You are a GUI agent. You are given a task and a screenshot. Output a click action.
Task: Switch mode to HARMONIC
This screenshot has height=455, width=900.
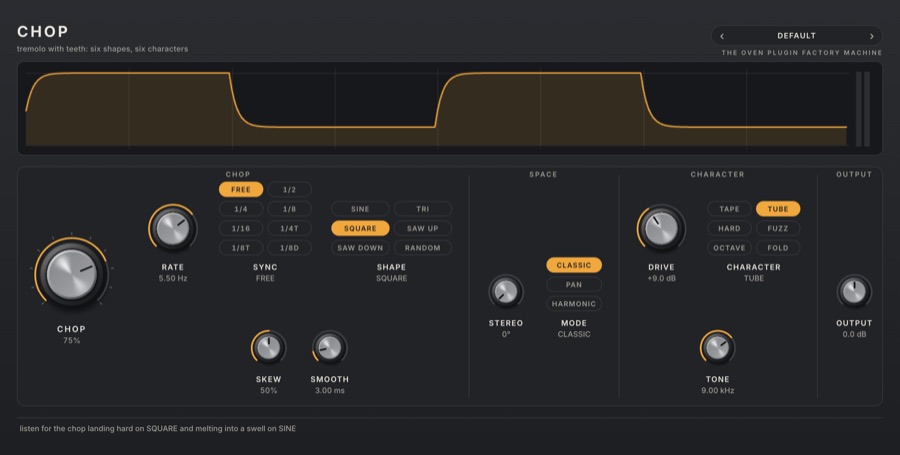tap(574, 304)
